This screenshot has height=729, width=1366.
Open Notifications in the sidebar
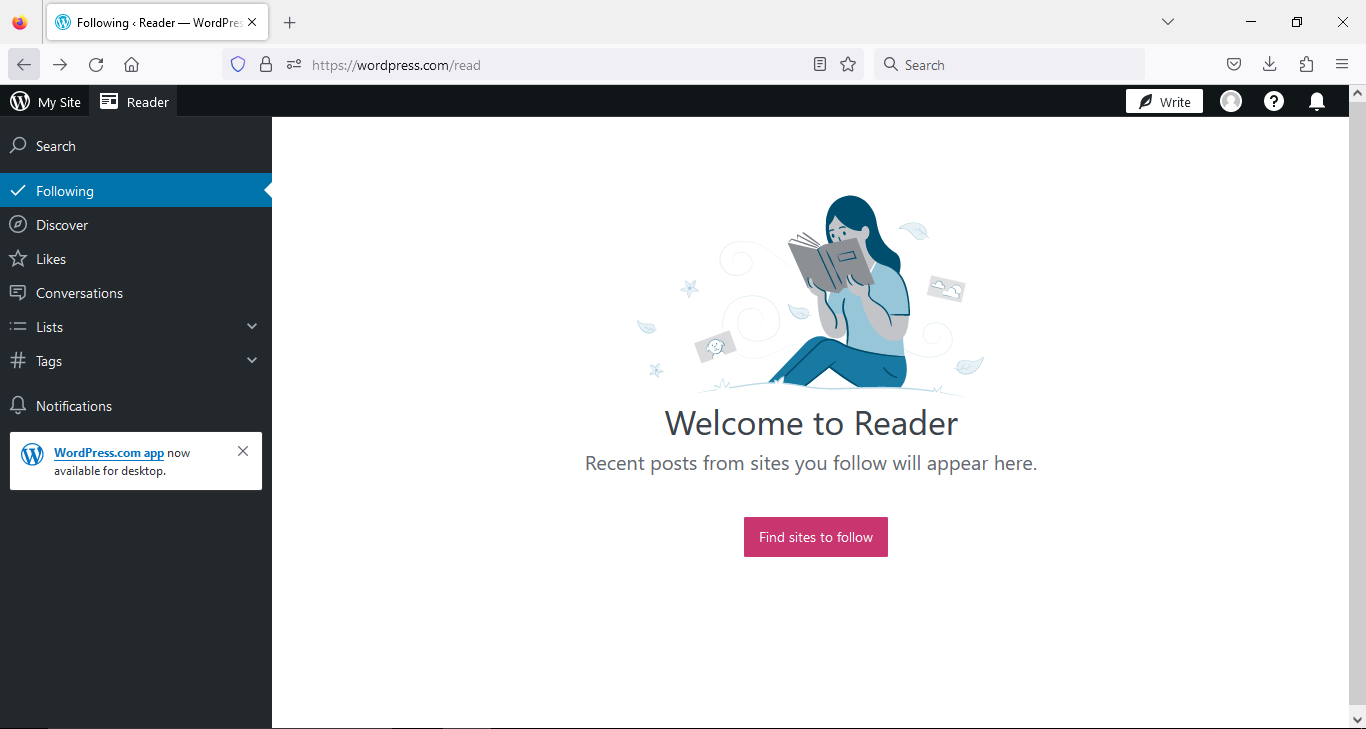(x=136, y=406)
